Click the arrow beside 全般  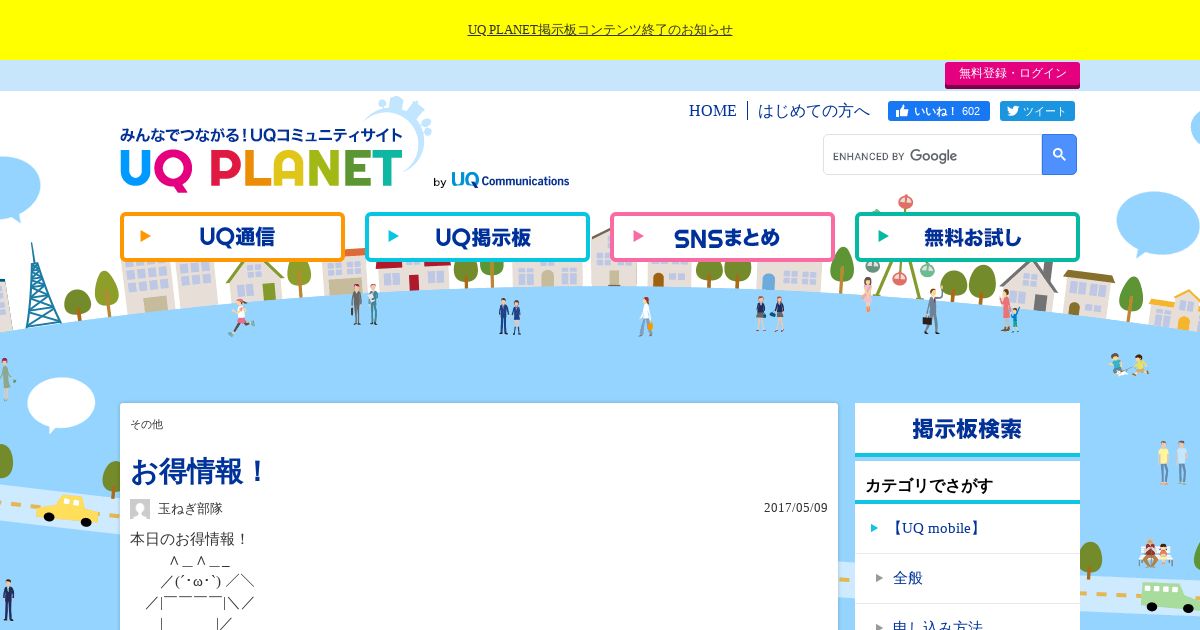pyautogui.click(x=879, y=578)
